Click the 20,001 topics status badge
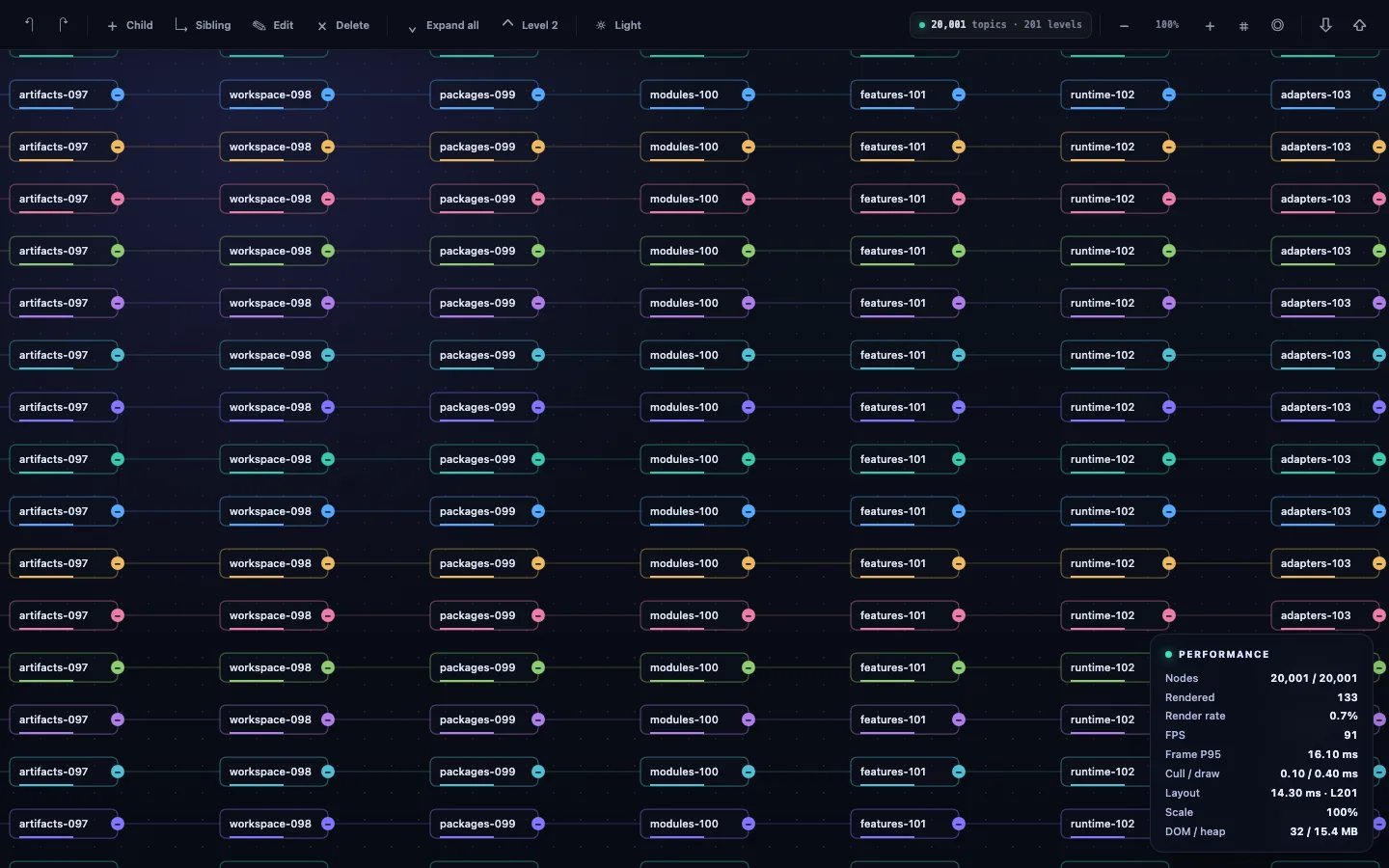1389x868 pixels. point(1000,25)
